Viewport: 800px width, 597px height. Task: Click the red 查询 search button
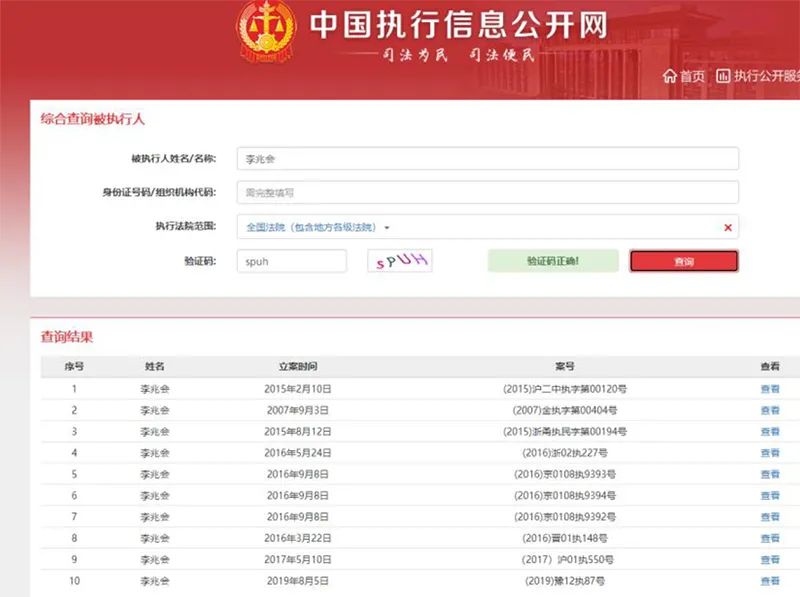point(684,261)
